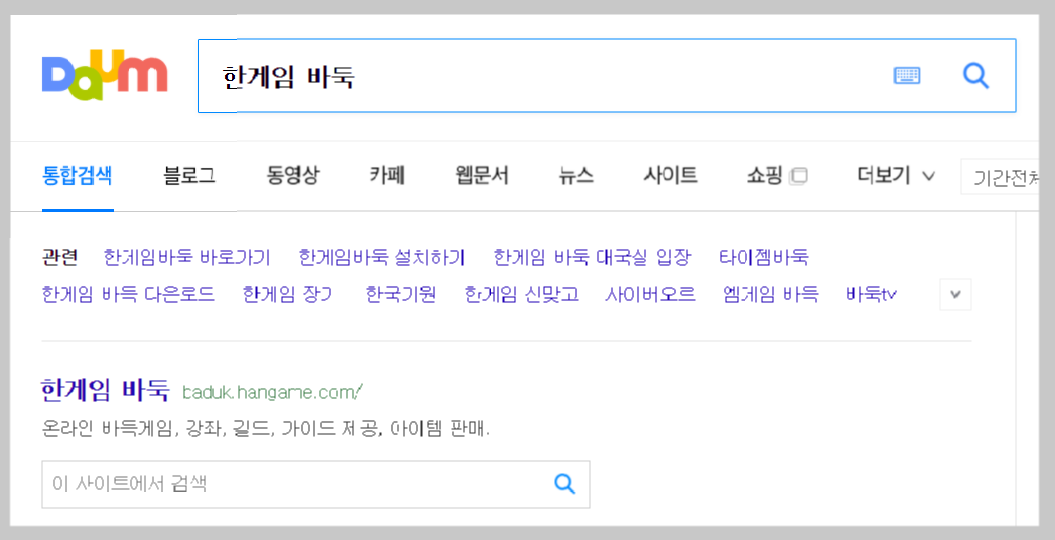Open the 웹문서 tab

(481, 176)
